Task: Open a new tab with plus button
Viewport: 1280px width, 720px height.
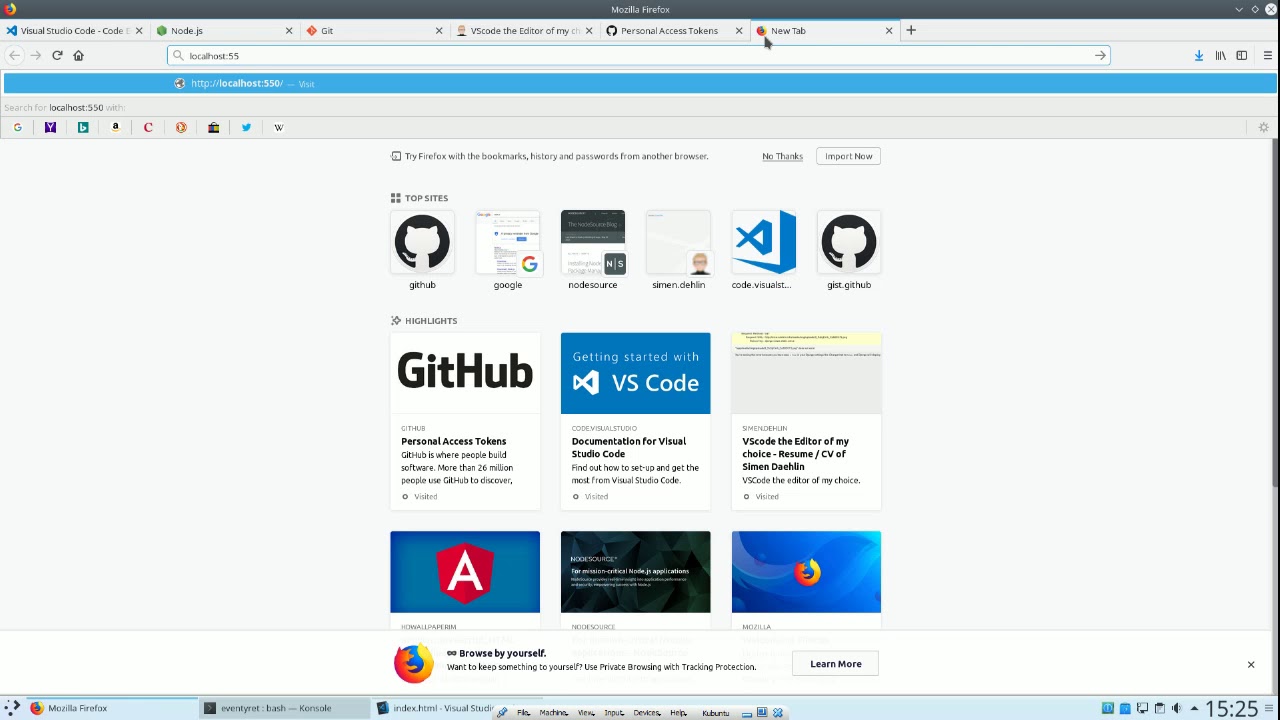Action: 910,30
